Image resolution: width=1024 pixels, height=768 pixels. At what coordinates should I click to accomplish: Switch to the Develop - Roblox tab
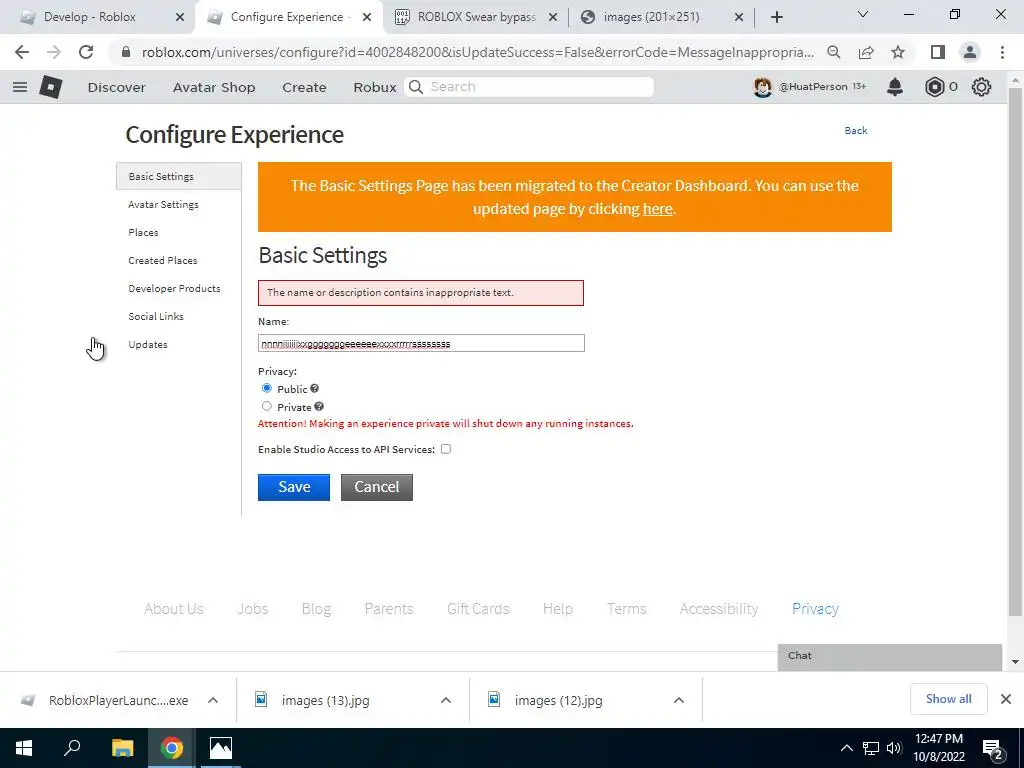[x=90, y=17]
